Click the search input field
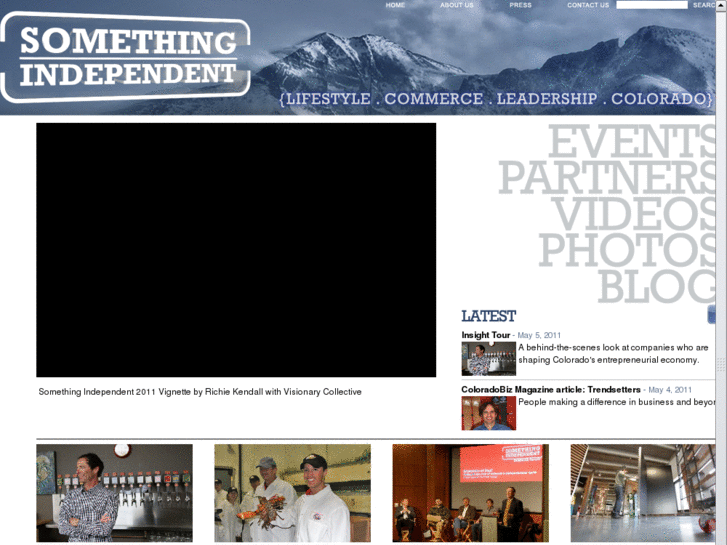Screen dimensions: 727x545 (x=651, y=5)
